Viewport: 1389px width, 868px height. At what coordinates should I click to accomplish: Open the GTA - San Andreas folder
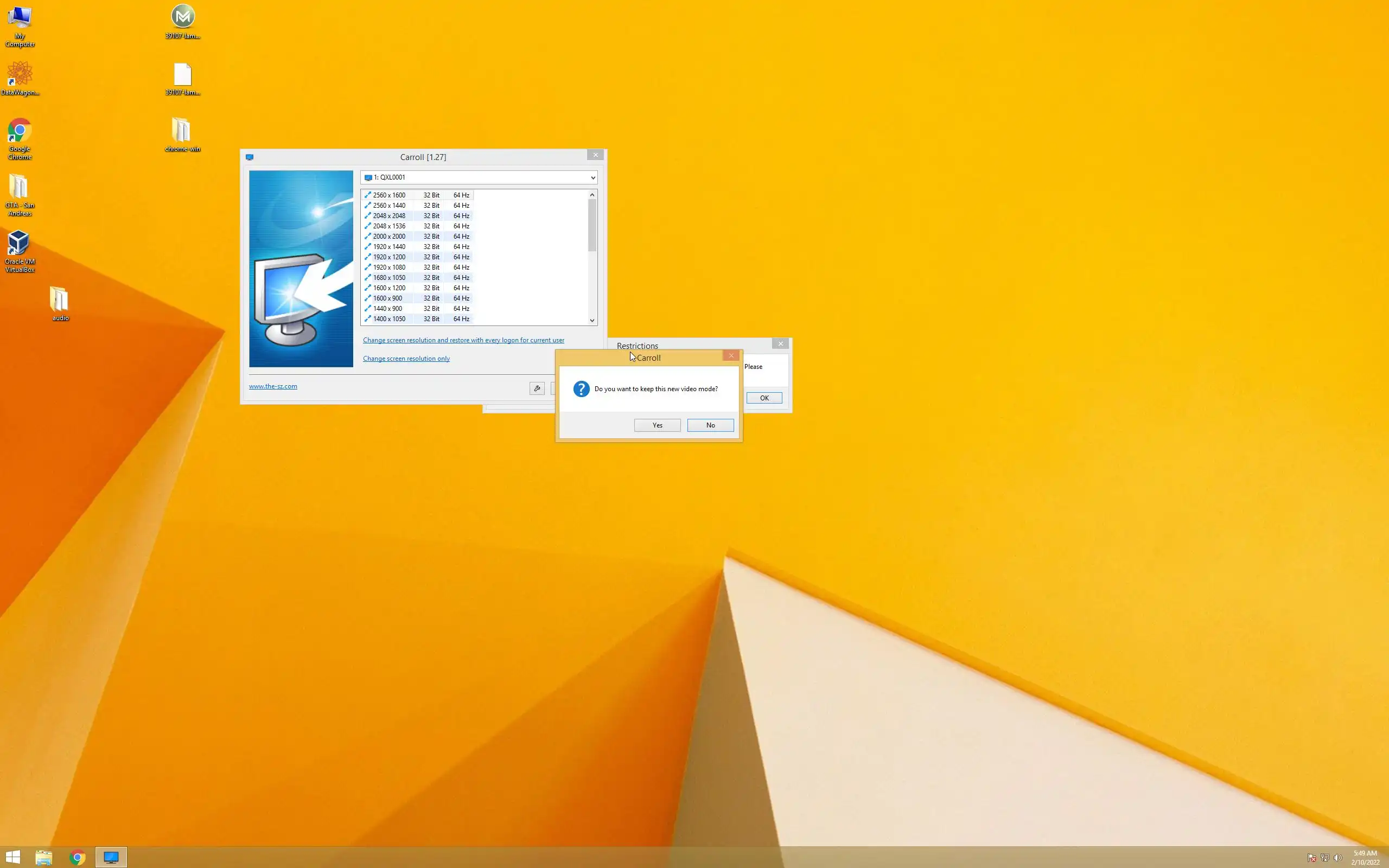pyautogui.click(x=19, y=188)
